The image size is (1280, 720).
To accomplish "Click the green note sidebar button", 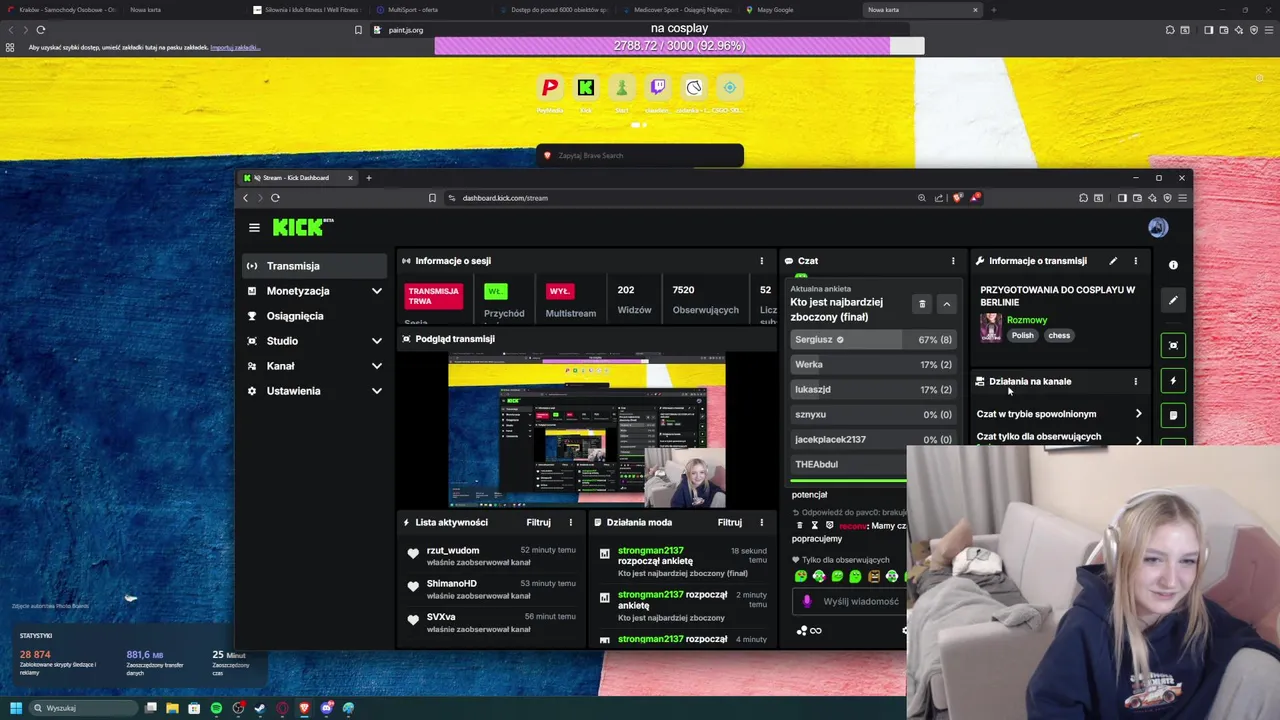I will pos(1173,415).
